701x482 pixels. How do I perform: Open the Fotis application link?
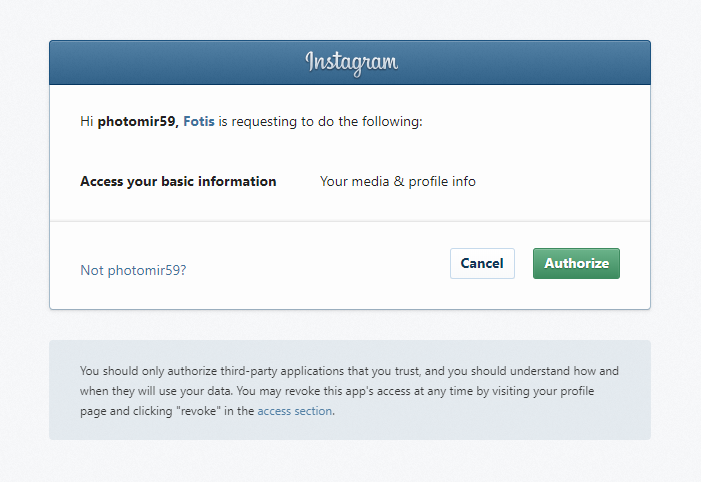[x=199, y=121]
